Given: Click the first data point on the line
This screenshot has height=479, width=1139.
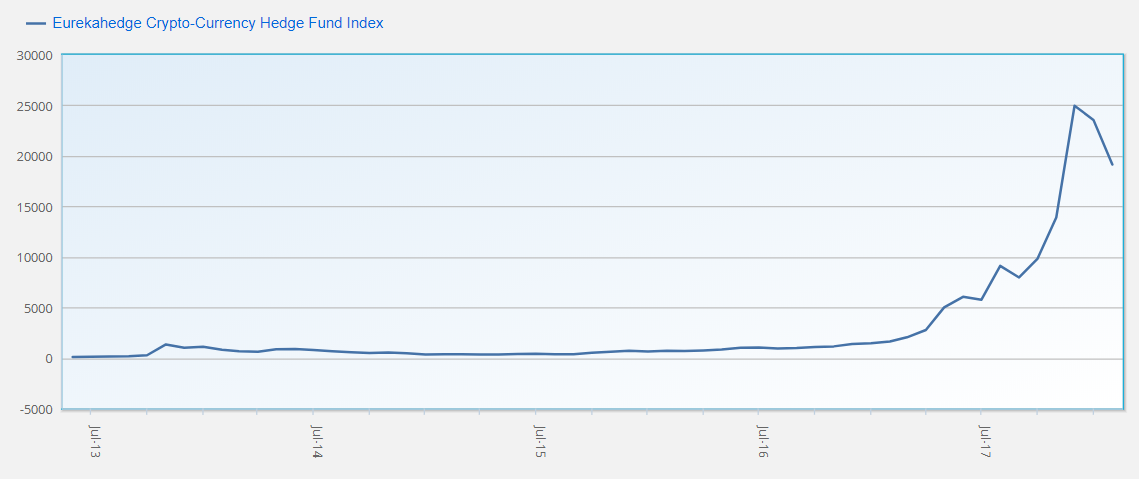Looking at the screenshot, I should point(72,357).
